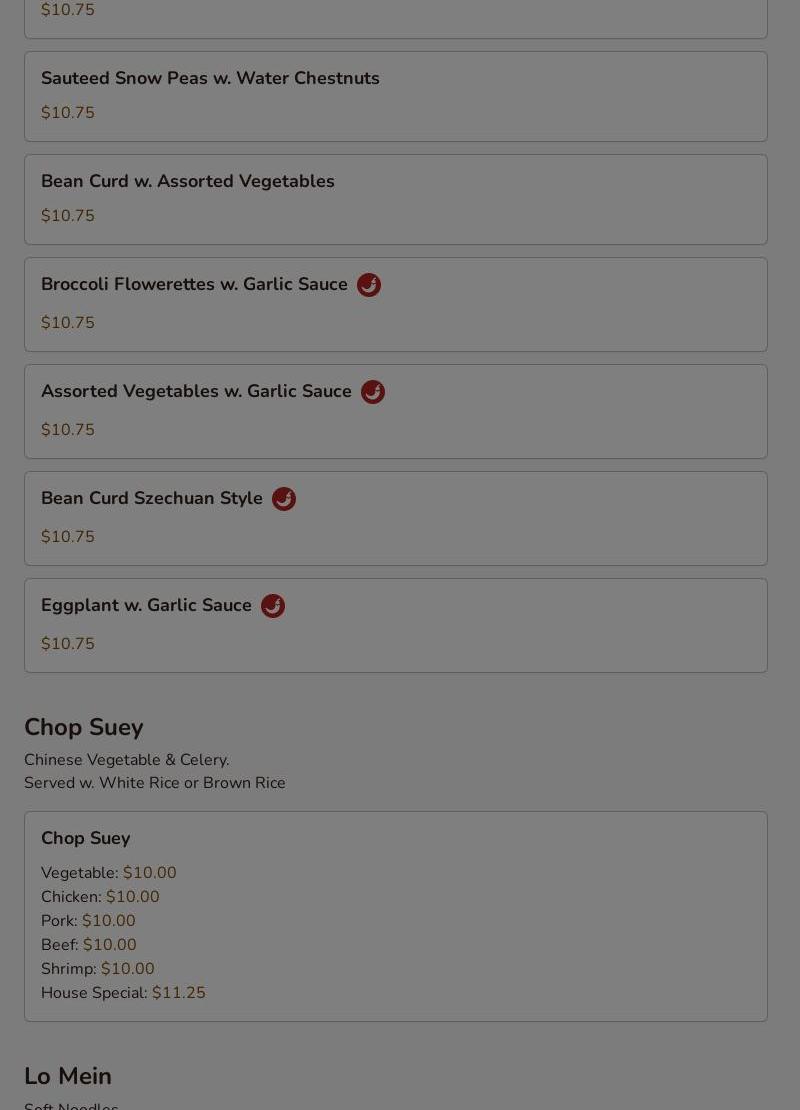Click the Chop Suey section heading
800x1110 pixels.
pos(84,727)
